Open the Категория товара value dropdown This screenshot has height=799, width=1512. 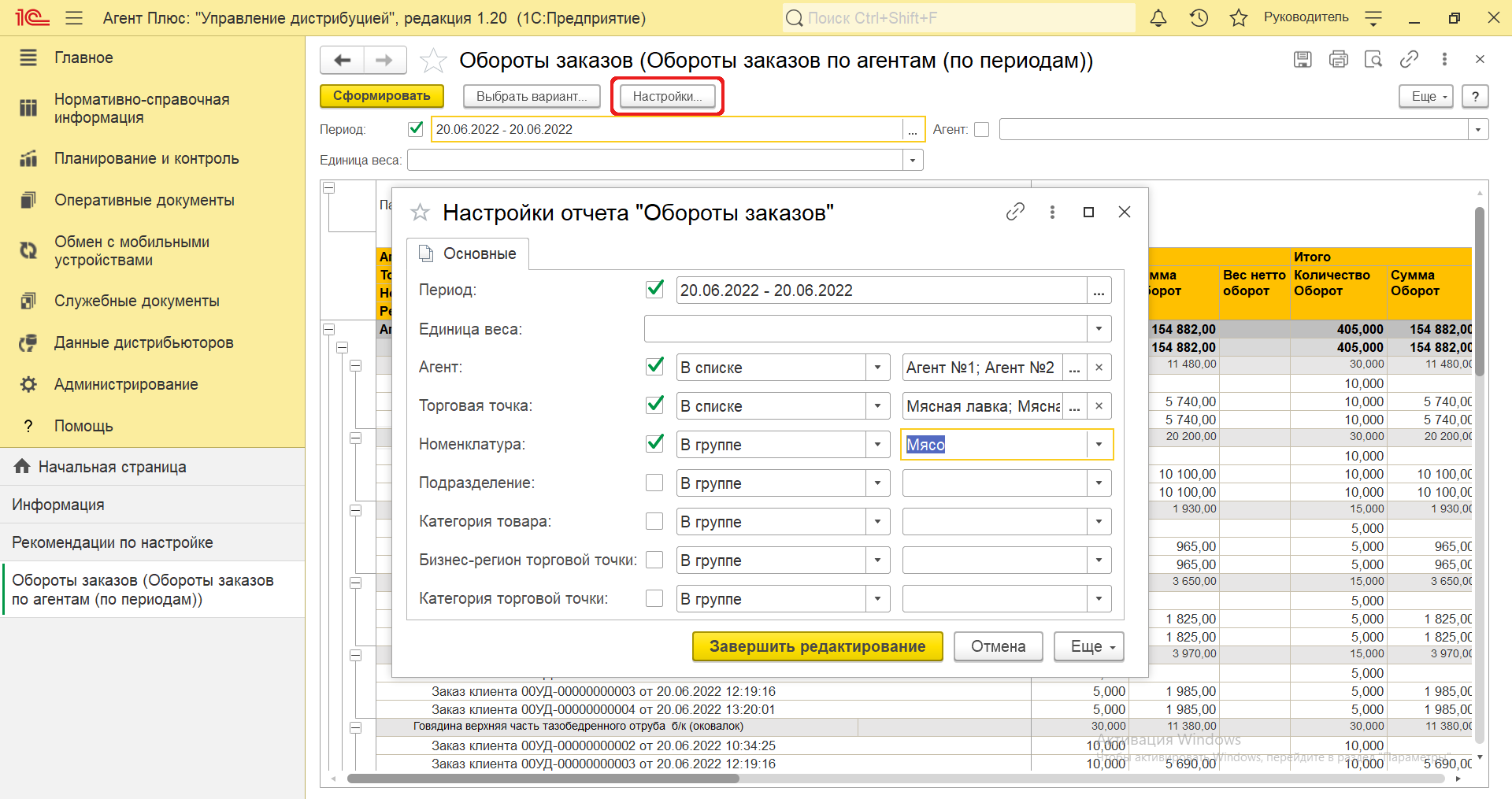point(1099,521)
